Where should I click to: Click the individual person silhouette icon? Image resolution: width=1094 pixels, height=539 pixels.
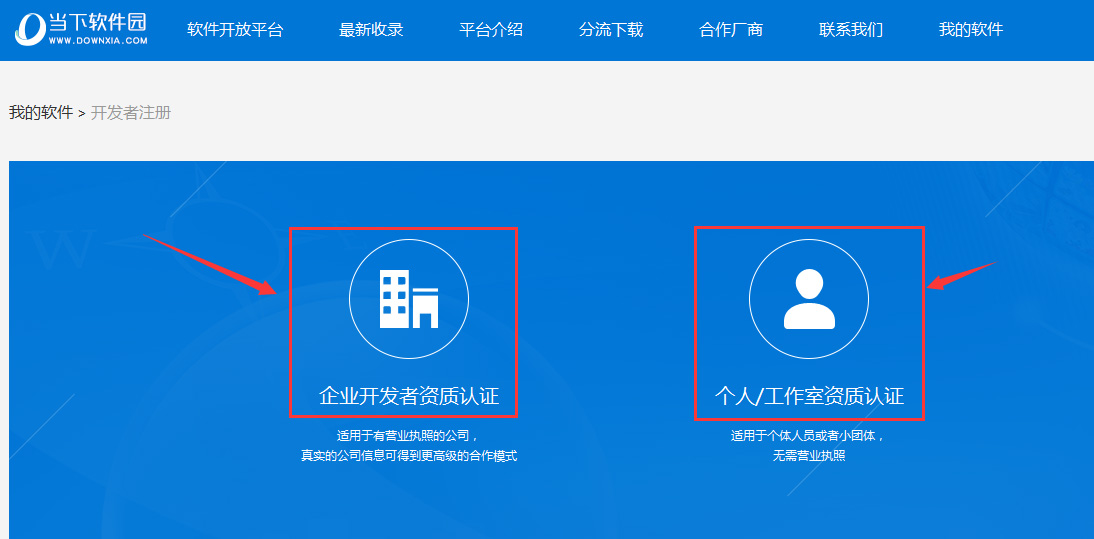pos(809,299)
